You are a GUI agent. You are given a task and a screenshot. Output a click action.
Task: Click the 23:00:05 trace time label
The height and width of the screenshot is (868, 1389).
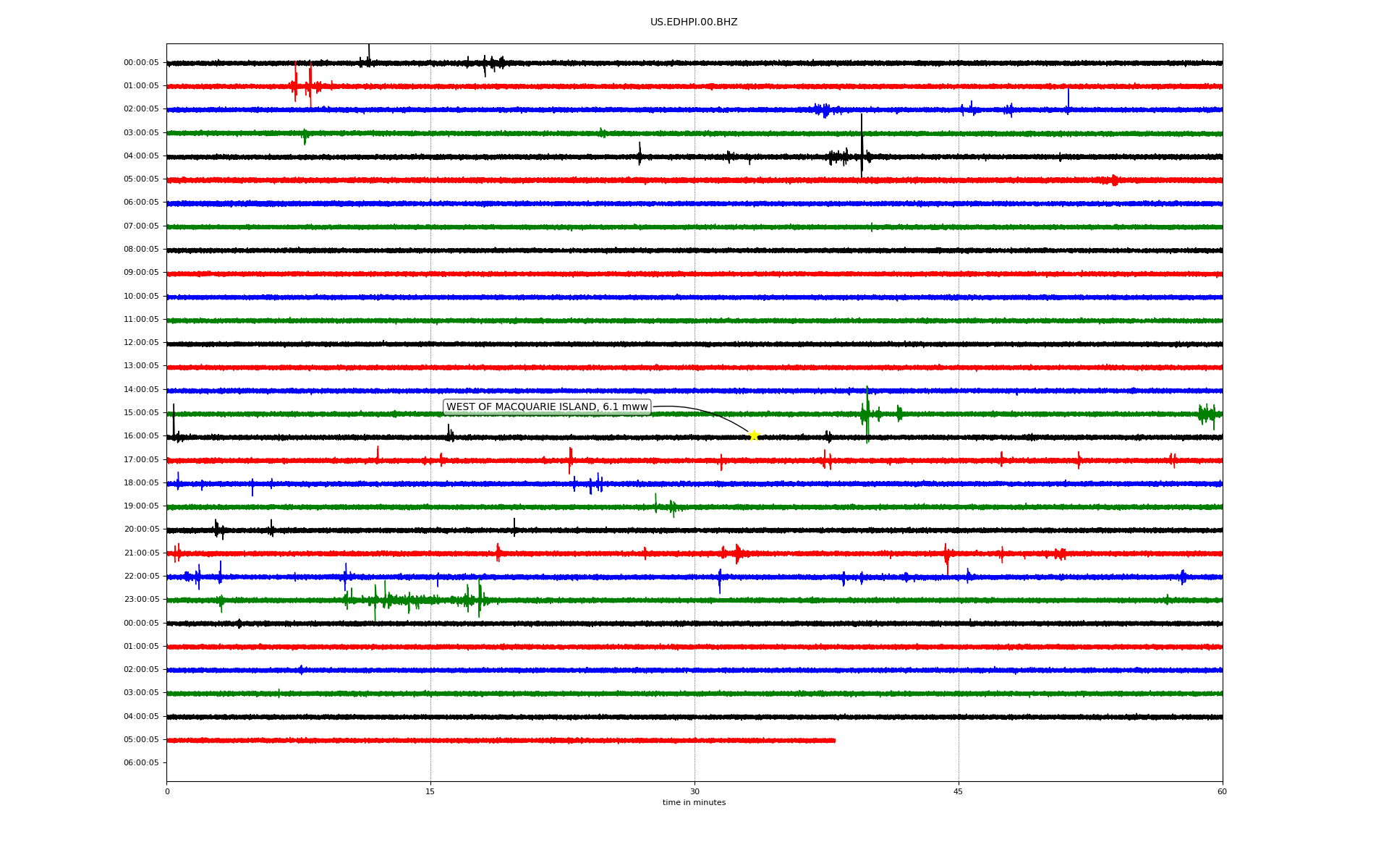[x=141, y=600]
